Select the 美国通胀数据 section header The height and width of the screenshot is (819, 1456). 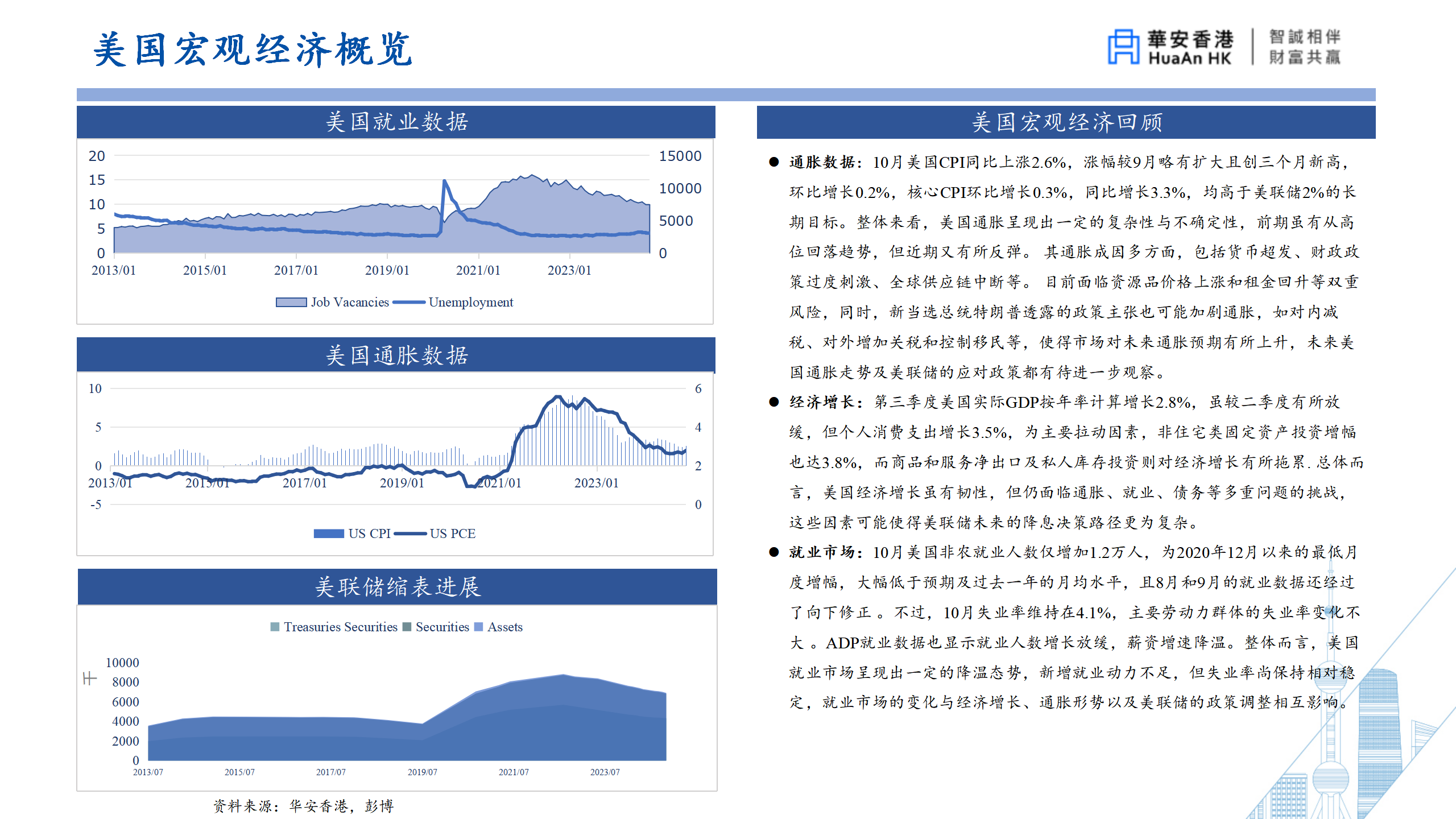pos(396,355)
